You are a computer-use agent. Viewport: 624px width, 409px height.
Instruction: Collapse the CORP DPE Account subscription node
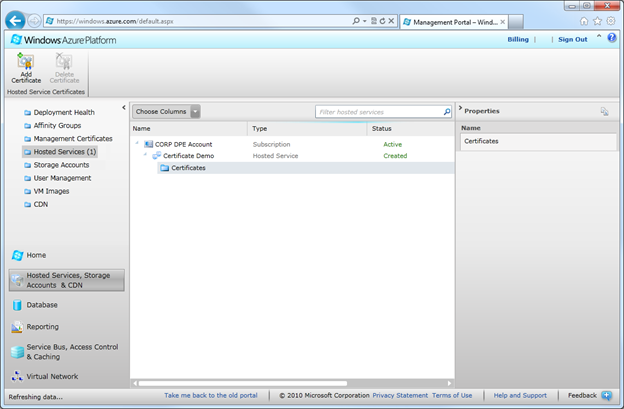[x=138, y=144]
